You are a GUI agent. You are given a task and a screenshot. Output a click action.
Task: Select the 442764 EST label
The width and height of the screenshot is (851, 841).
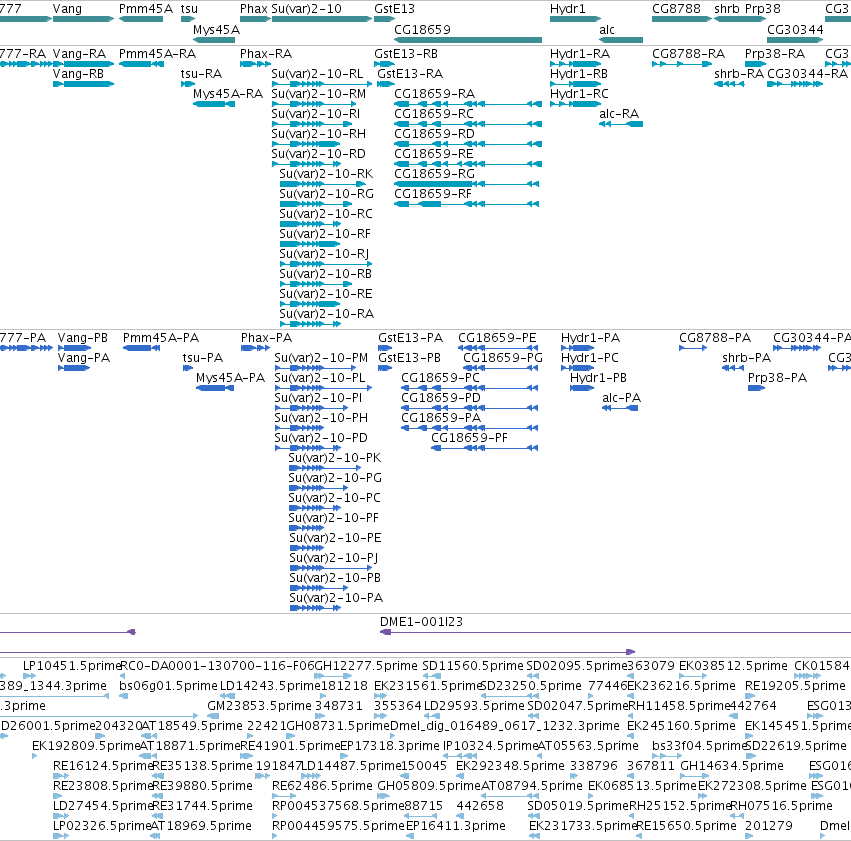click(x=753, y=706)
